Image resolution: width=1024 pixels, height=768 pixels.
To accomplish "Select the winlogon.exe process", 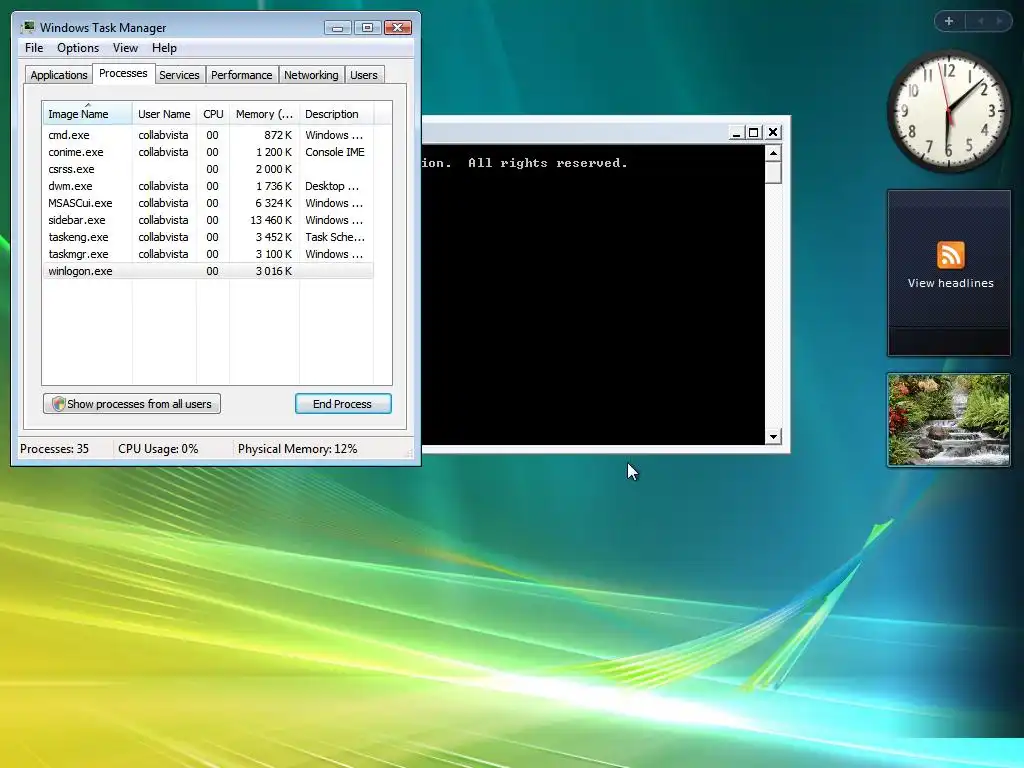I will coord(208,271).
